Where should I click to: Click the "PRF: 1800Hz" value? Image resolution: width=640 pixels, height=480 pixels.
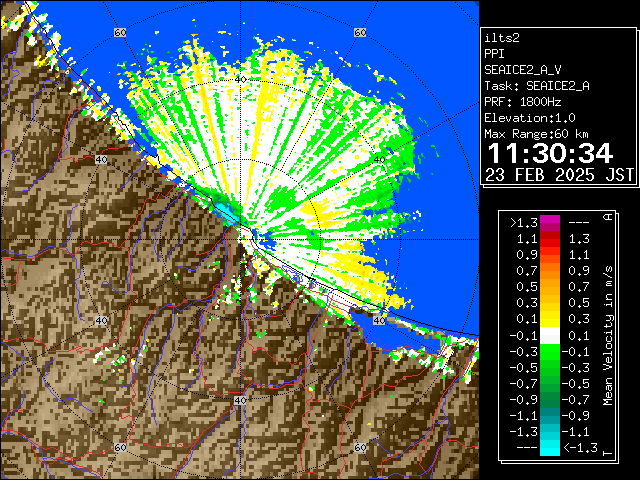(523, 102)
